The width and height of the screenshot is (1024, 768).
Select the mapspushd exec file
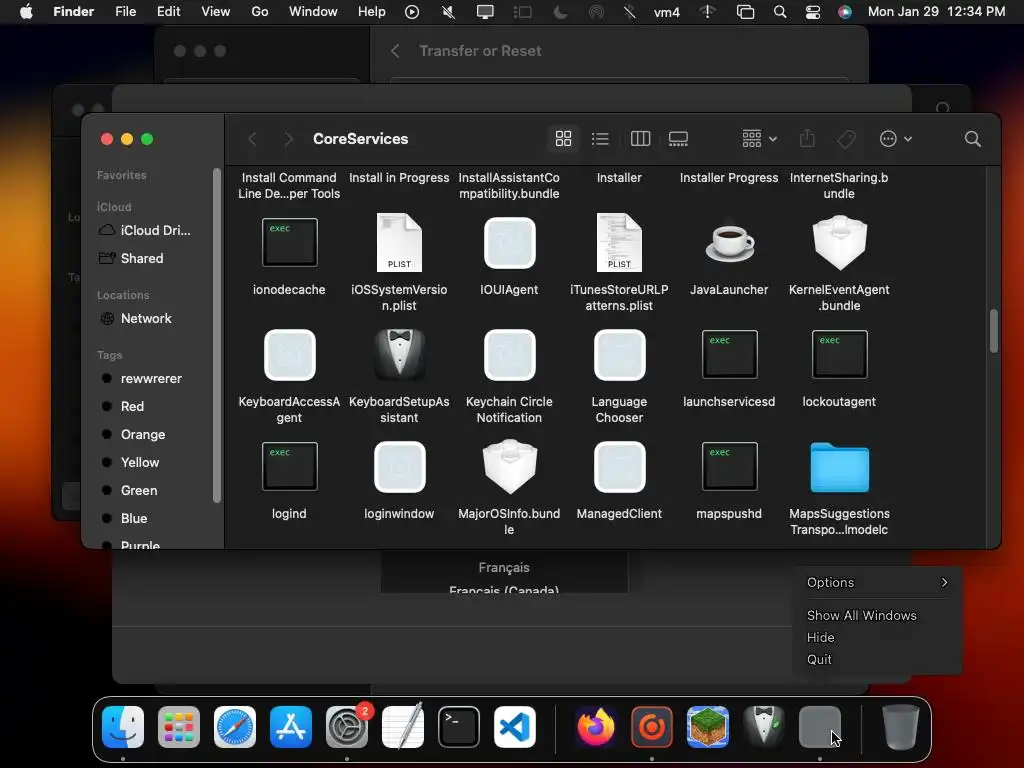coord(729,466)
